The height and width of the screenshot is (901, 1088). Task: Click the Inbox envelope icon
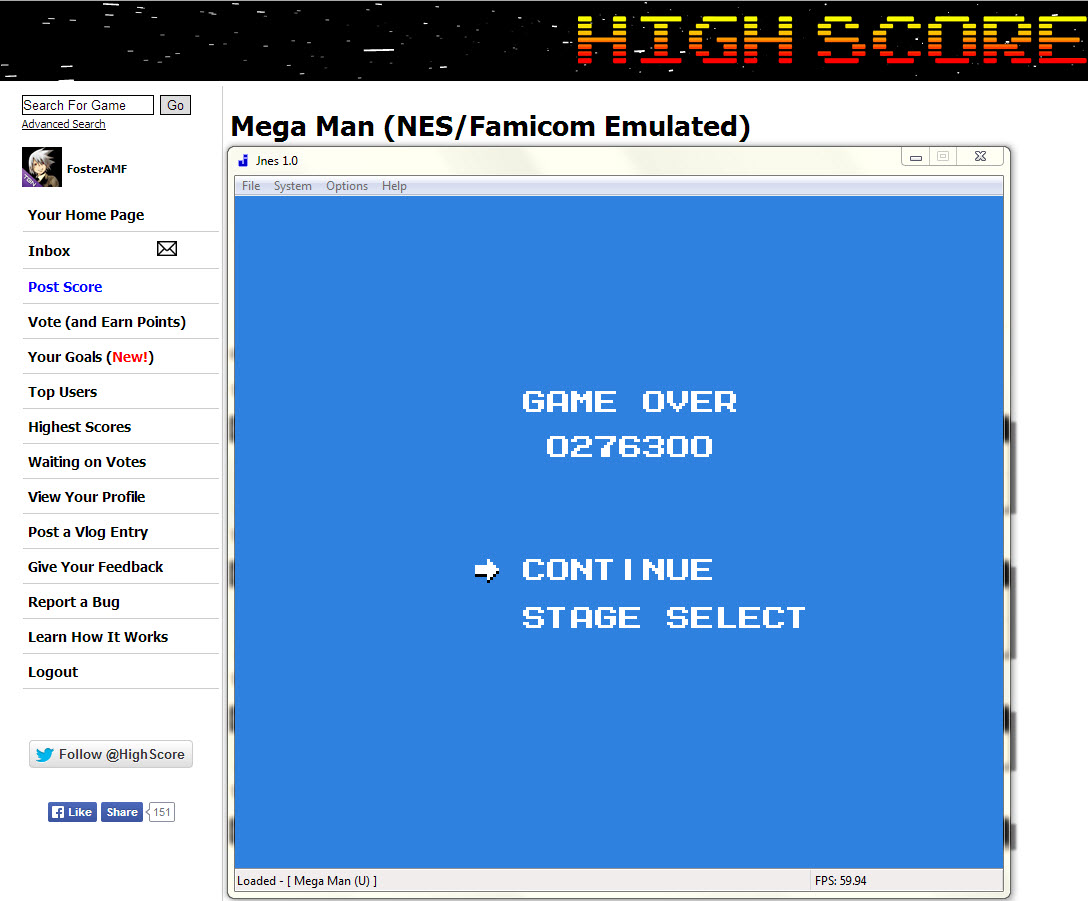(x=167, y=249)
